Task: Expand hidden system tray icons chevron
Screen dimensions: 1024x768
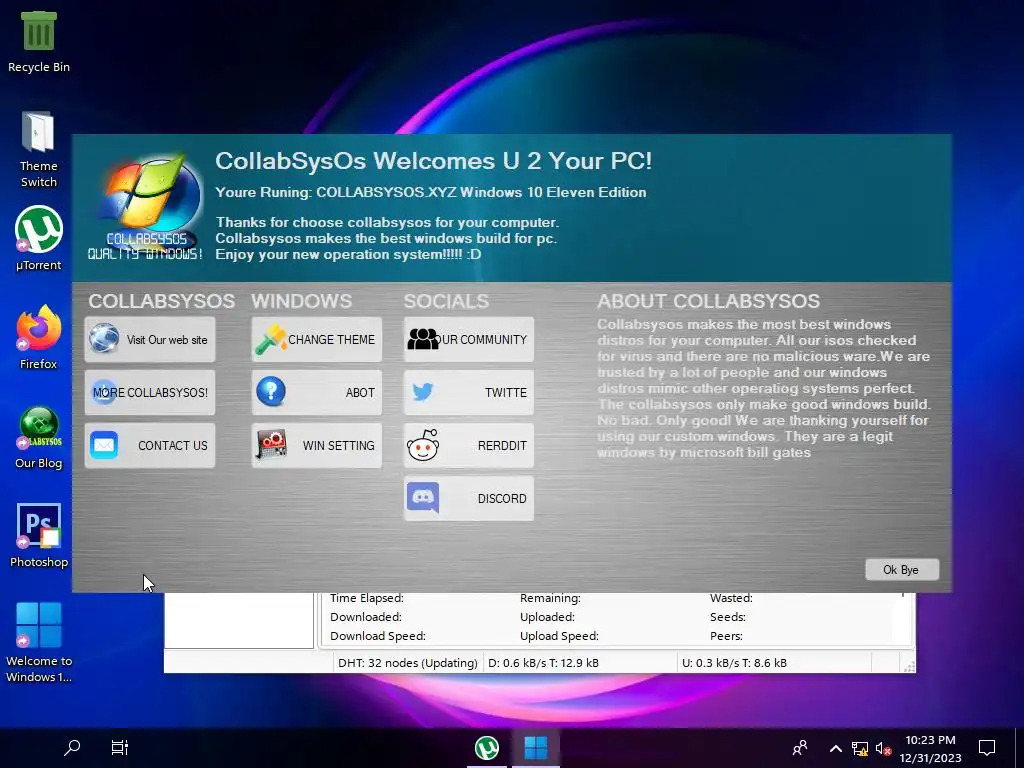Action: (x=835, y=748)
